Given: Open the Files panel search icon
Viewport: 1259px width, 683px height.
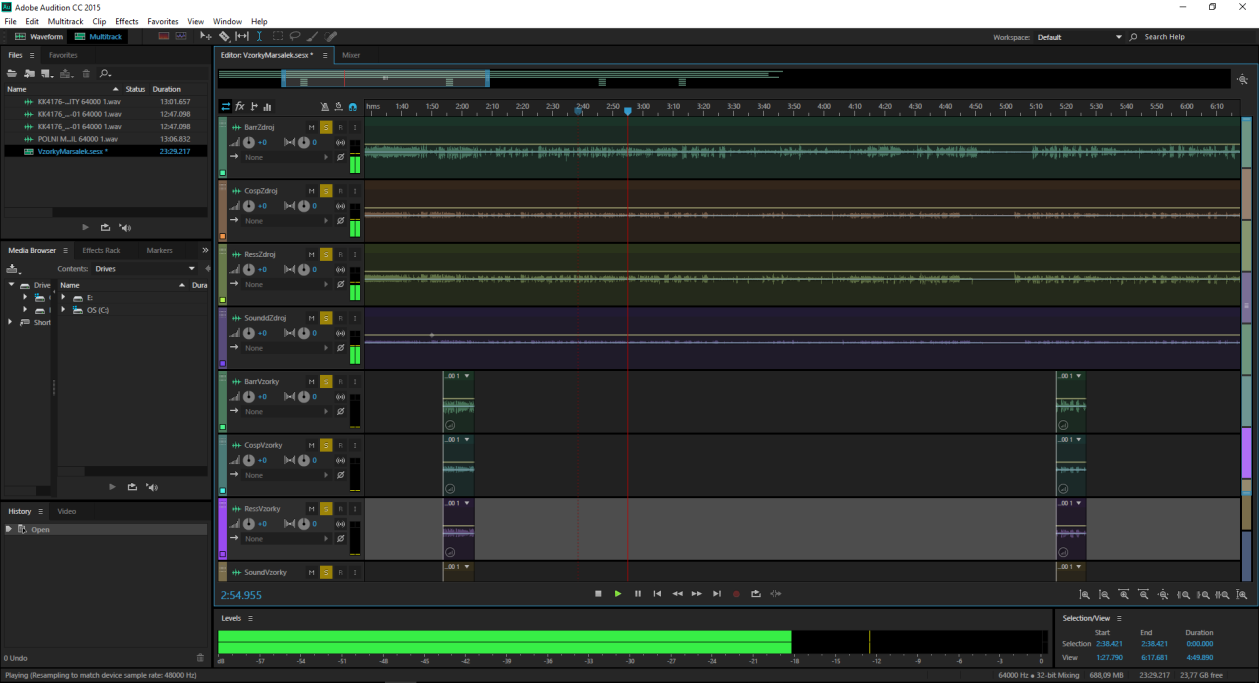Looking at the screenshot, I should pos(105,73).
